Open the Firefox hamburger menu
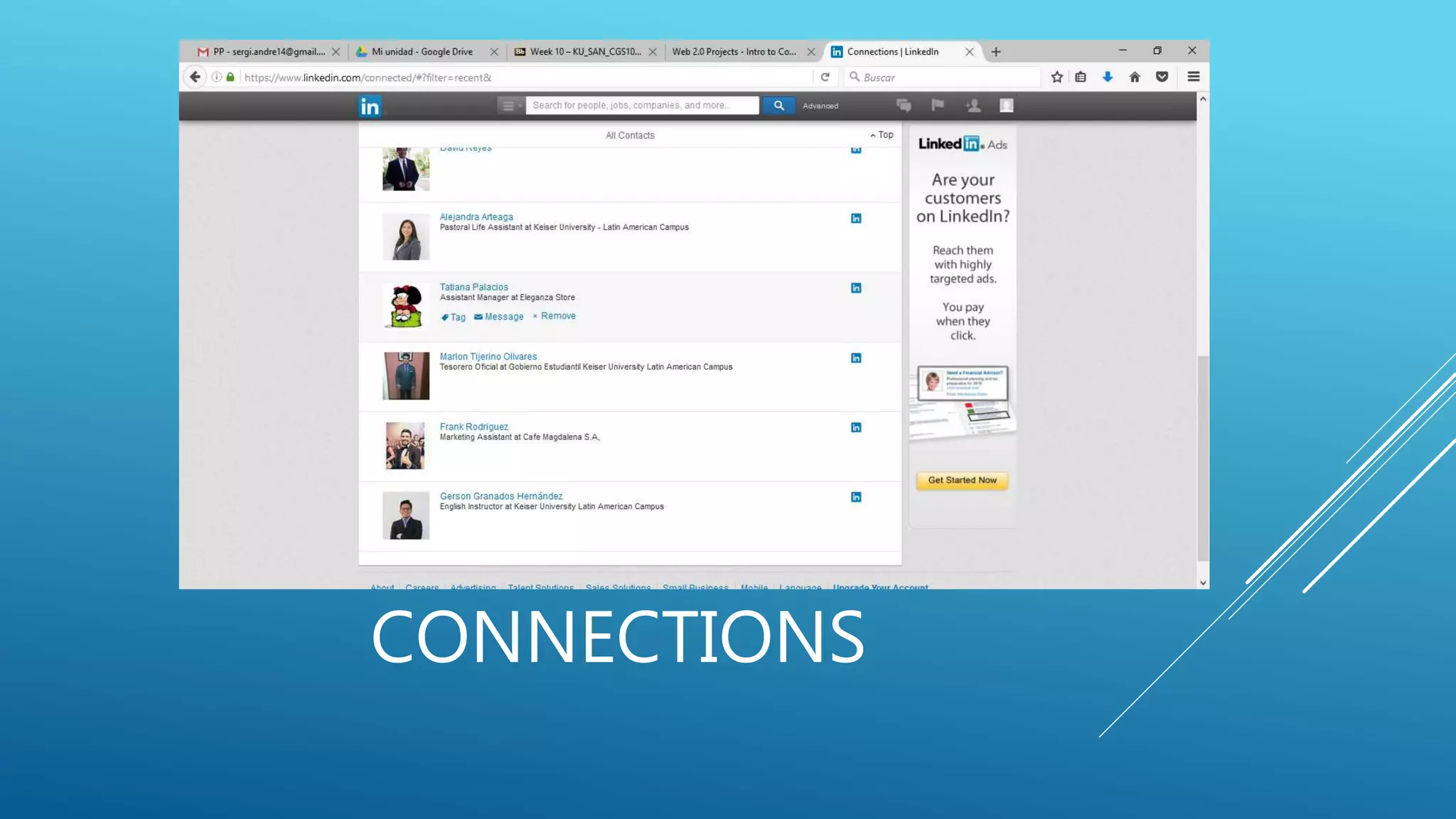The height and width of the screenshot is (819, 1456). click(x=1194, y=77)
